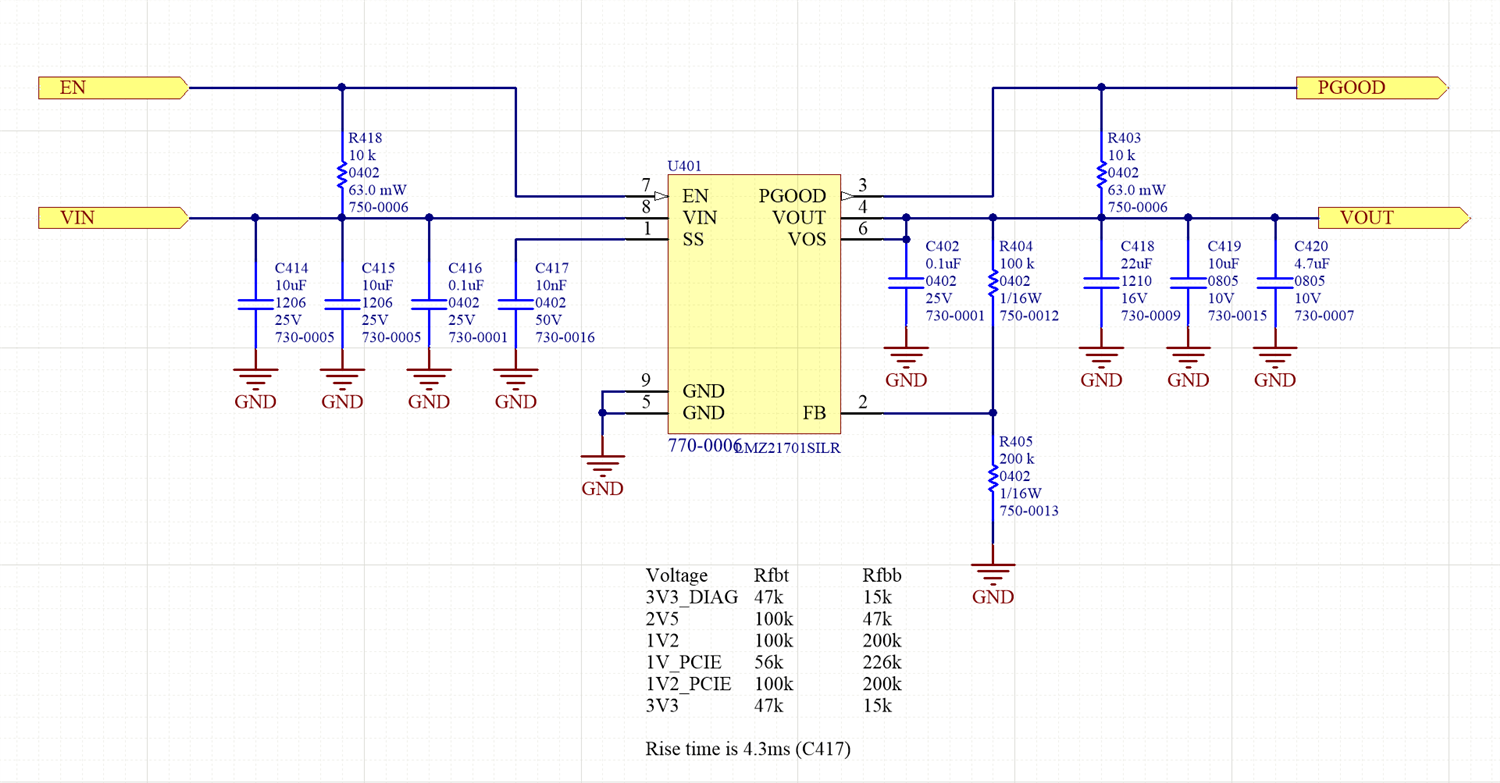Click the GND symbol under C419
The image size is (1500, 783).
[x=1188, y=368]
